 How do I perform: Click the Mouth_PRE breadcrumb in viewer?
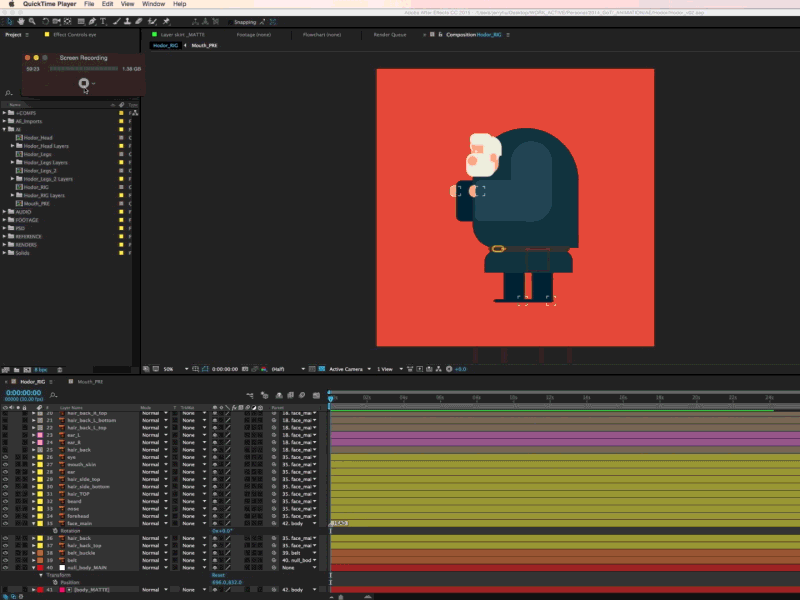pyautogui.click(x=204, y=45)
